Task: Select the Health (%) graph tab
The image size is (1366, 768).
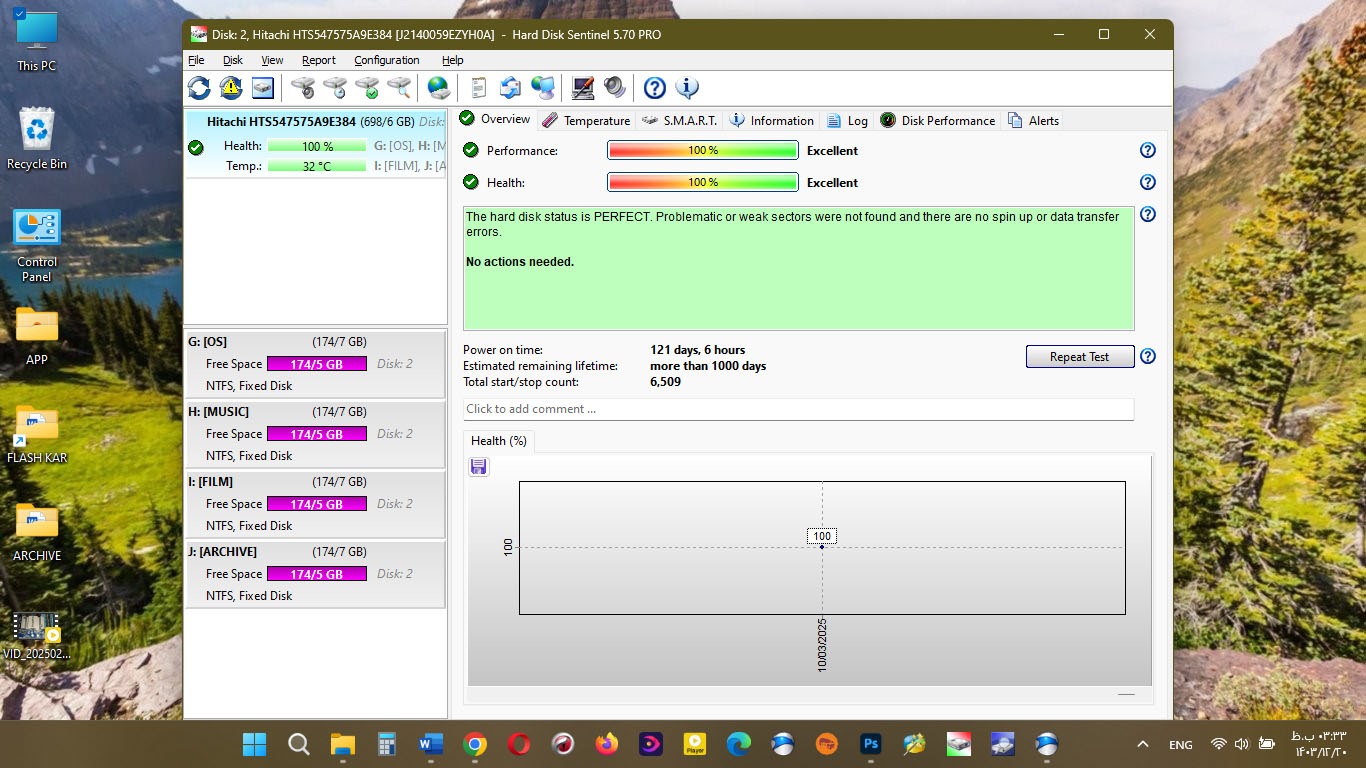Action: pos(499,441)
